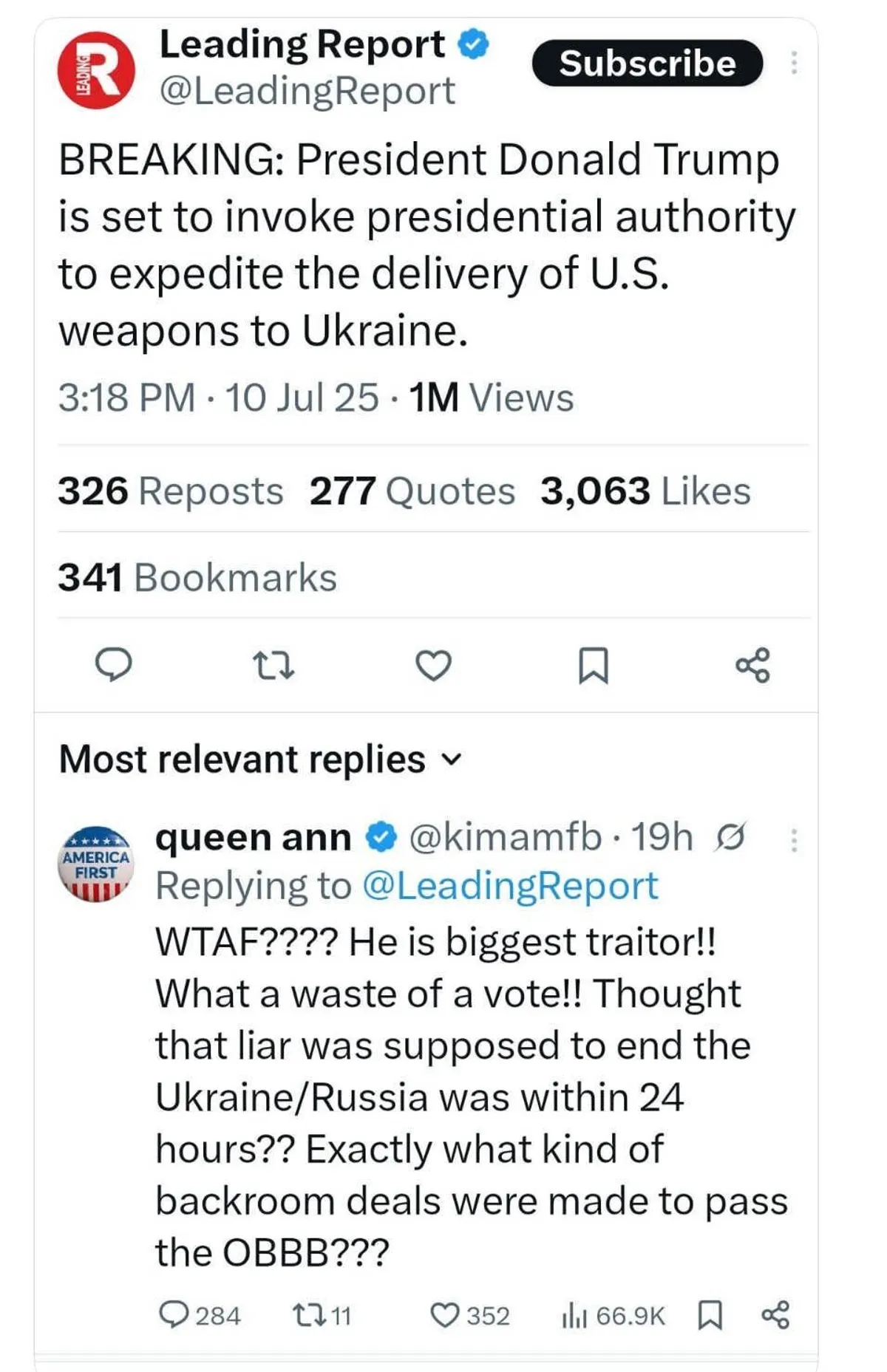View the 326 Reposts list
Screen dimensions: 887x1372
(170, 491)
